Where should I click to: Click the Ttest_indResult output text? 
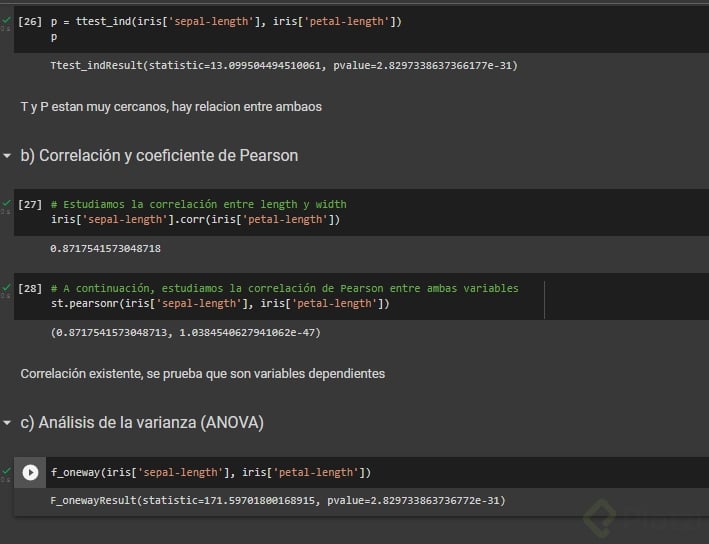pos(284,66)
